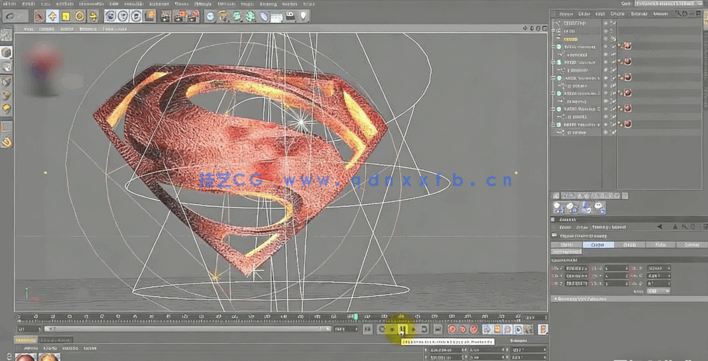
Task: Switch to Points mode
Action: 6,82
